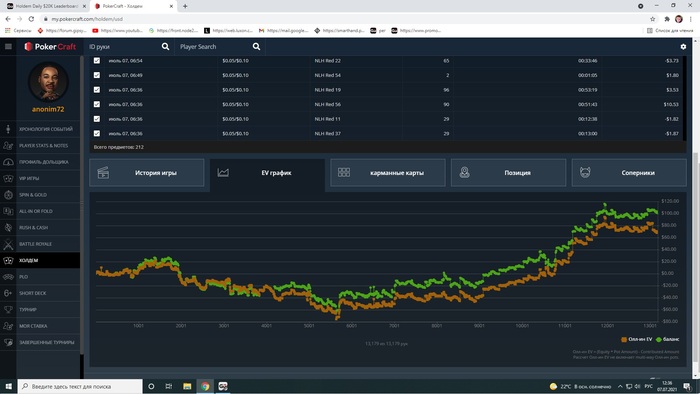Open Профиль дольщика sidebar icon

click(8, 162)
